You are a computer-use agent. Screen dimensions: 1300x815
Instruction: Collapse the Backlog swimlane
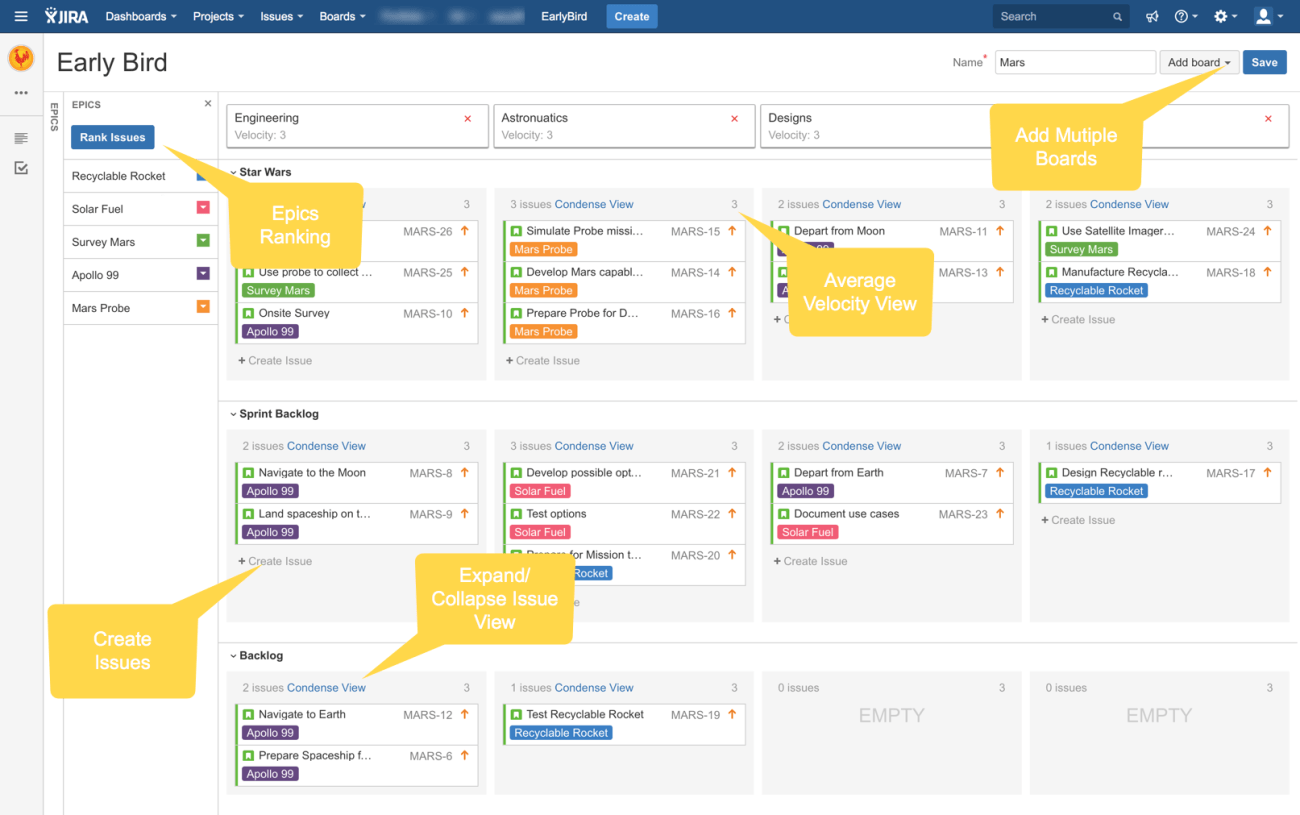coord(232,656)
